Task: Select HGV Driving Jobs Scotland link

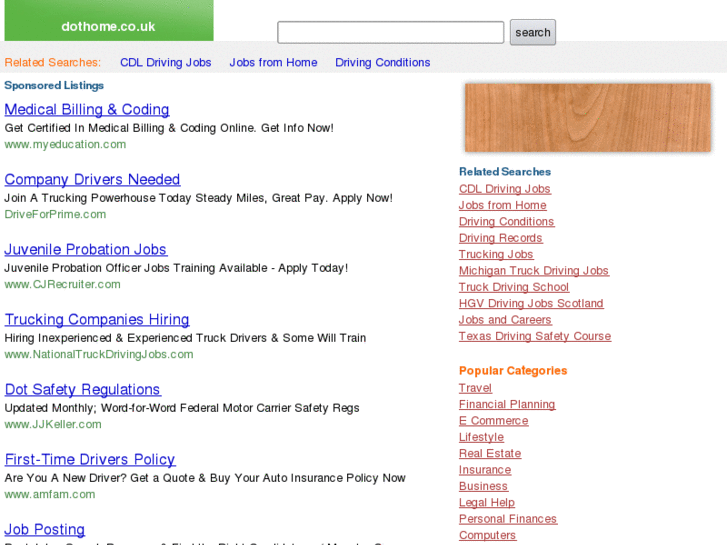Action: [531, 303]
